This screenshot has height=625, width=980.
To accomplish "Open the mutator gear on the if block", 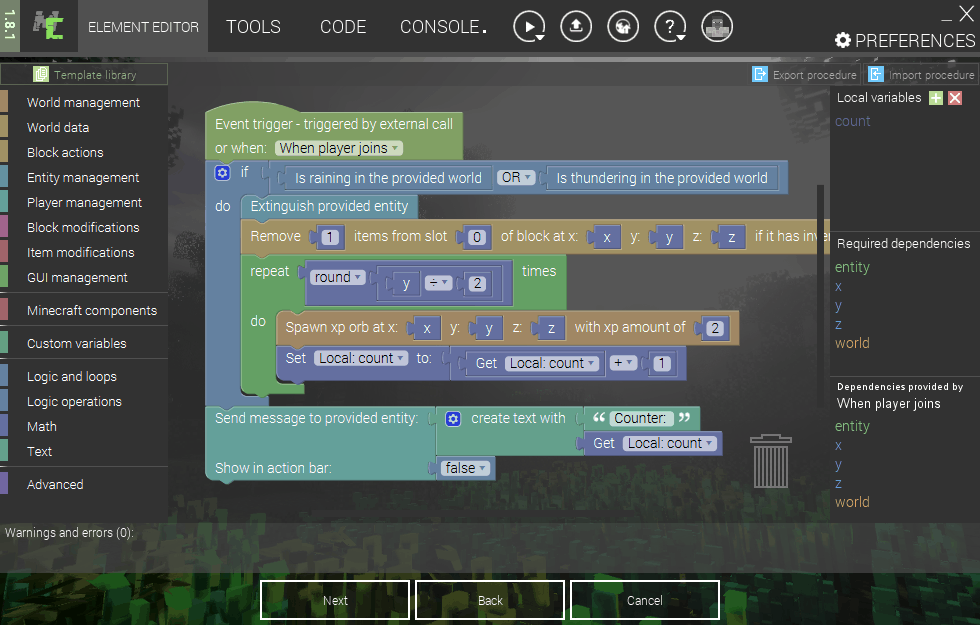I will [222, 172].
